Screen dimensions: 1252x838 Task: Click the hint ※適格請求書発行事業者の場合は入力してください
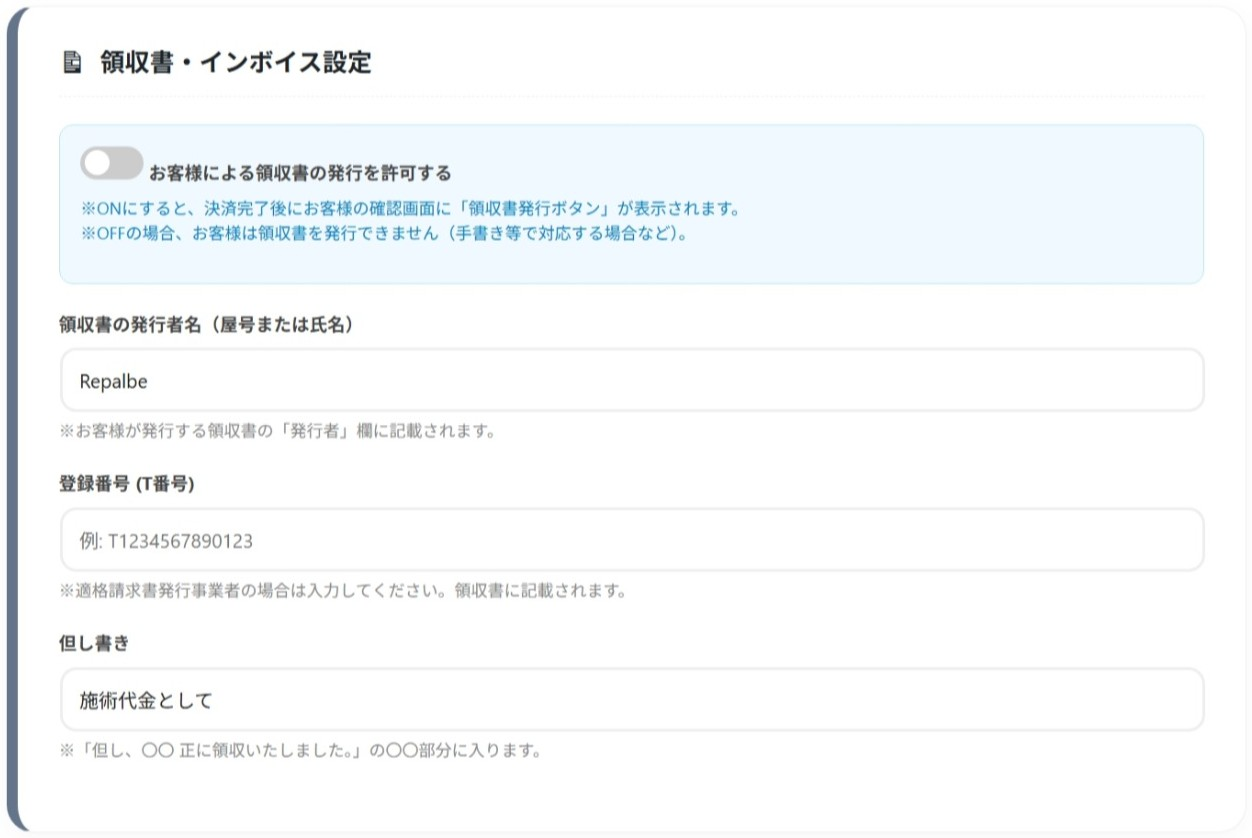pyautogui.click(x=343, y=590)
